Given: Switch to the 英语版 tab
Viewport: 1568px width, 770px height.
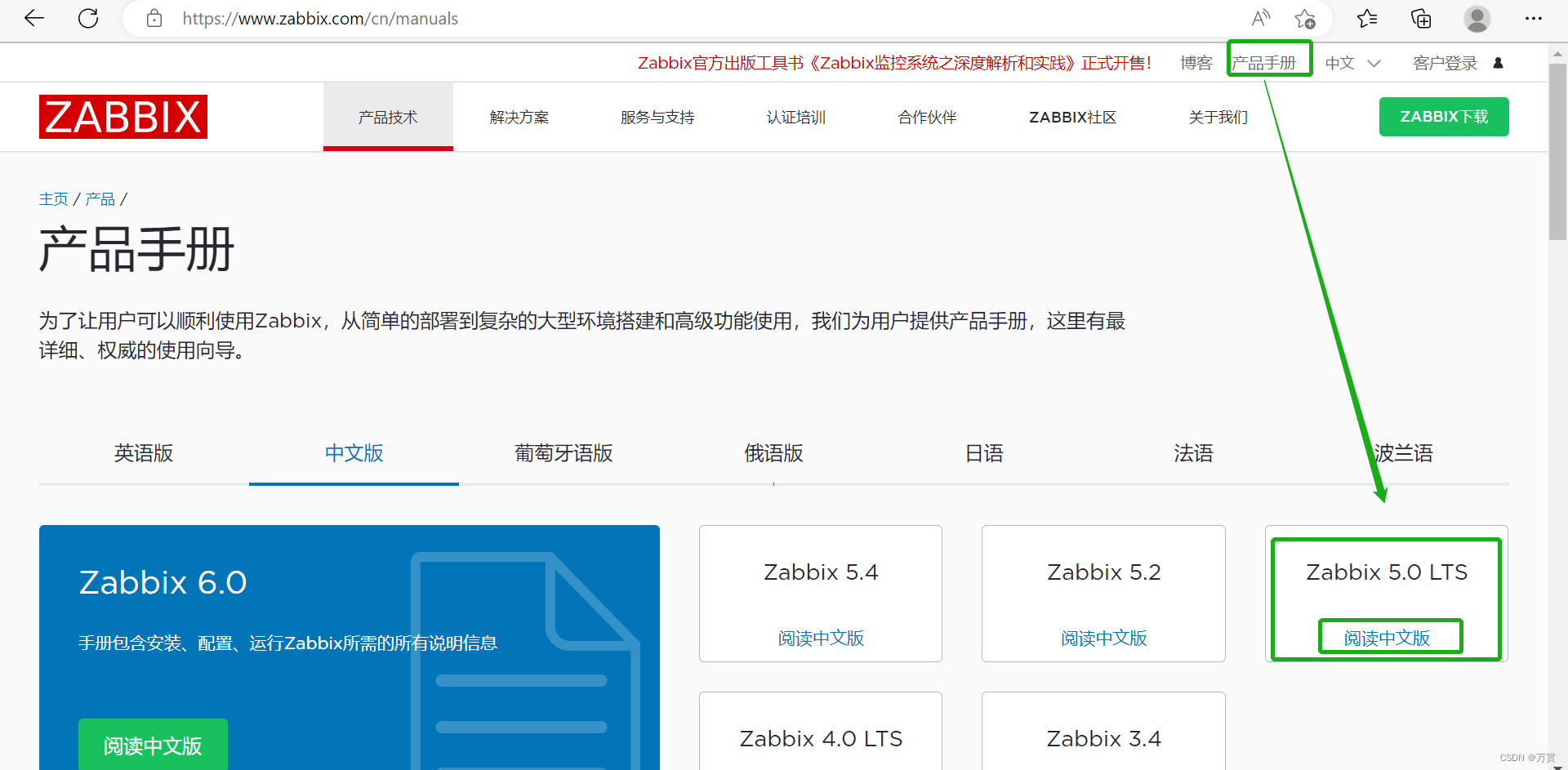Looking at the screenshot, I should point(144,453).
